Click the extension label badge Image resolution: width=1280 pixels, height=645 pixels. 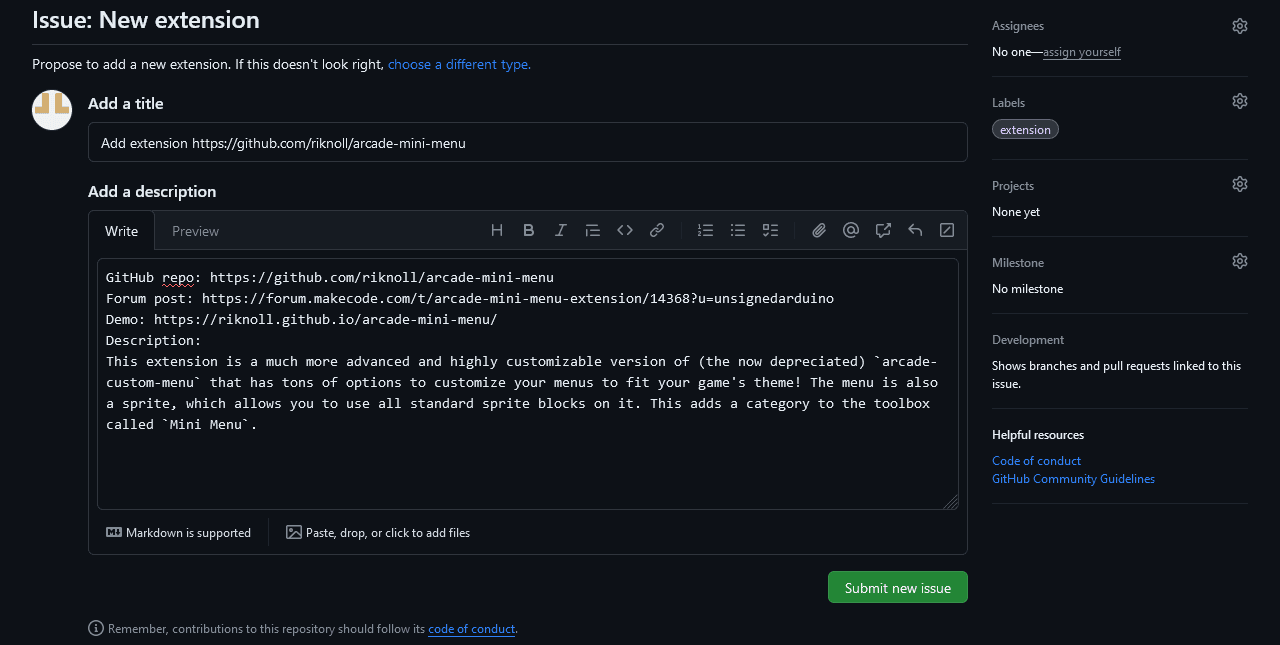click(1025, 129)
